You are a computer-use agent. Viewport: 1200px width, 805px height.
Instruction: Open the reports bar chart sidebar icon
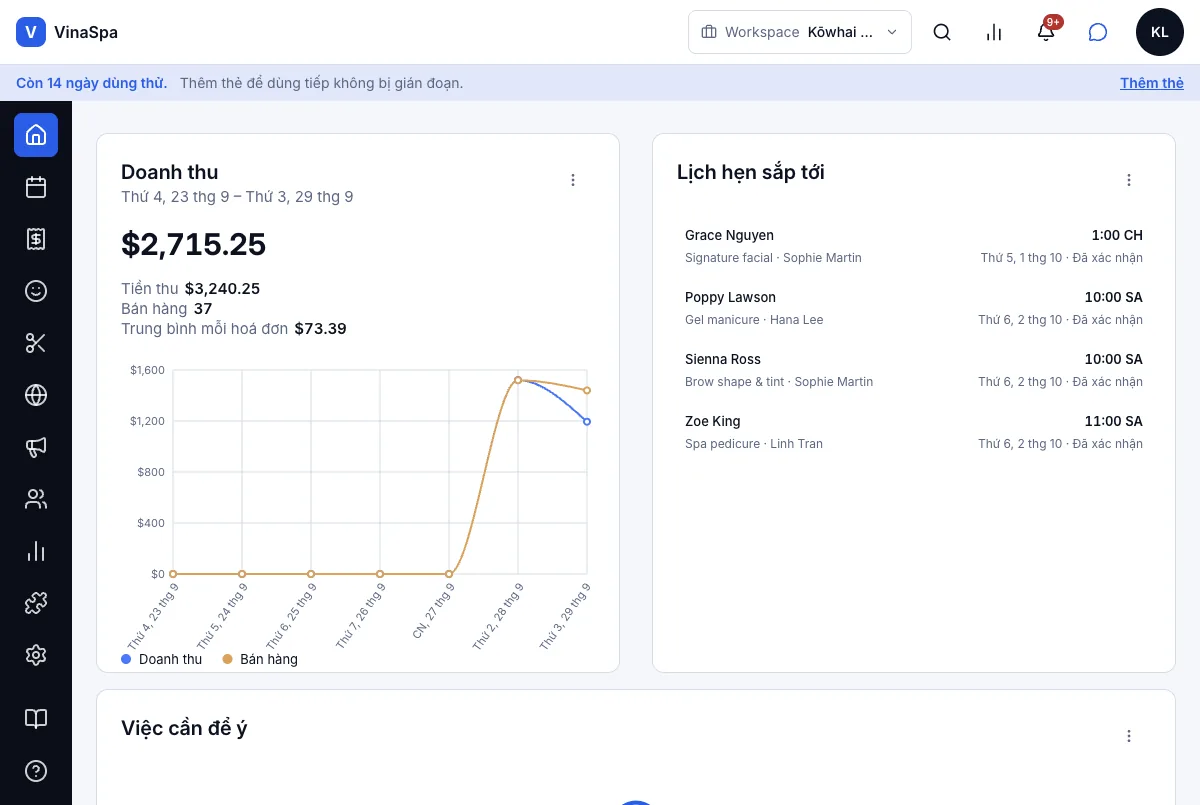click(36, 551)
